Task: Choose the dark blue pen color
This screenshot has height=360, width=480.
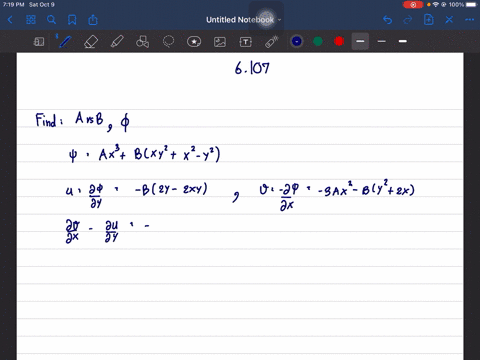Action: pyautogui.click(x=297, y=41)
